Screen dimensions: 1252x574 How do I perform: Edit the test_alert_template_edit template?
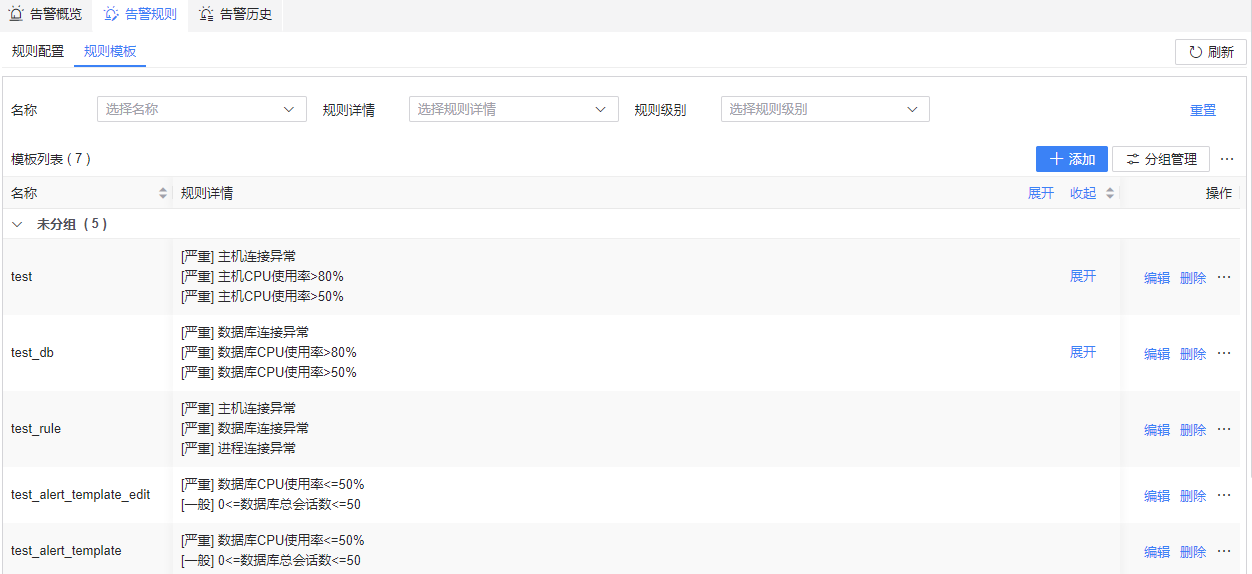[x=1157, y=496]
